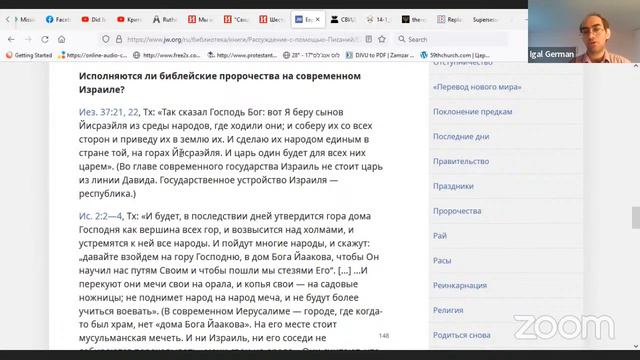Click the page scrollbar thumb
Screen dimensions: 640x360
636,218
